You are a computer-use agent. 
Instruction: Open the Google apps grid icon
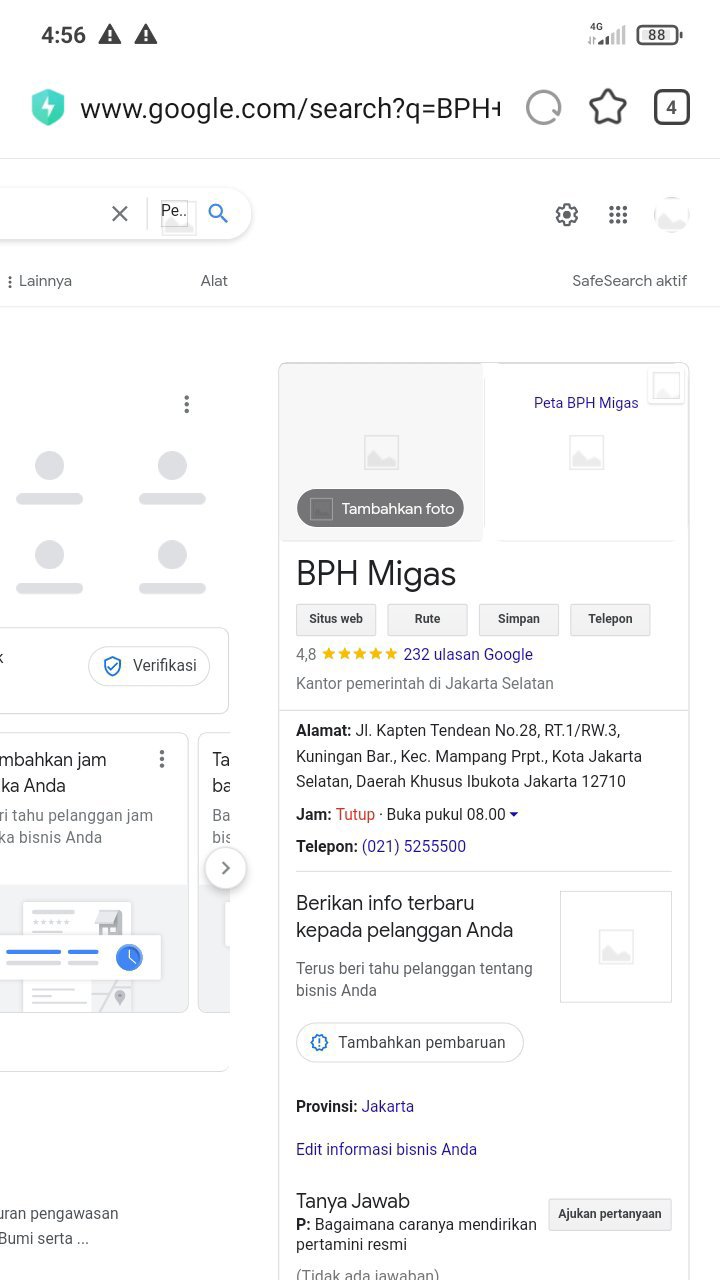[618, 215]
